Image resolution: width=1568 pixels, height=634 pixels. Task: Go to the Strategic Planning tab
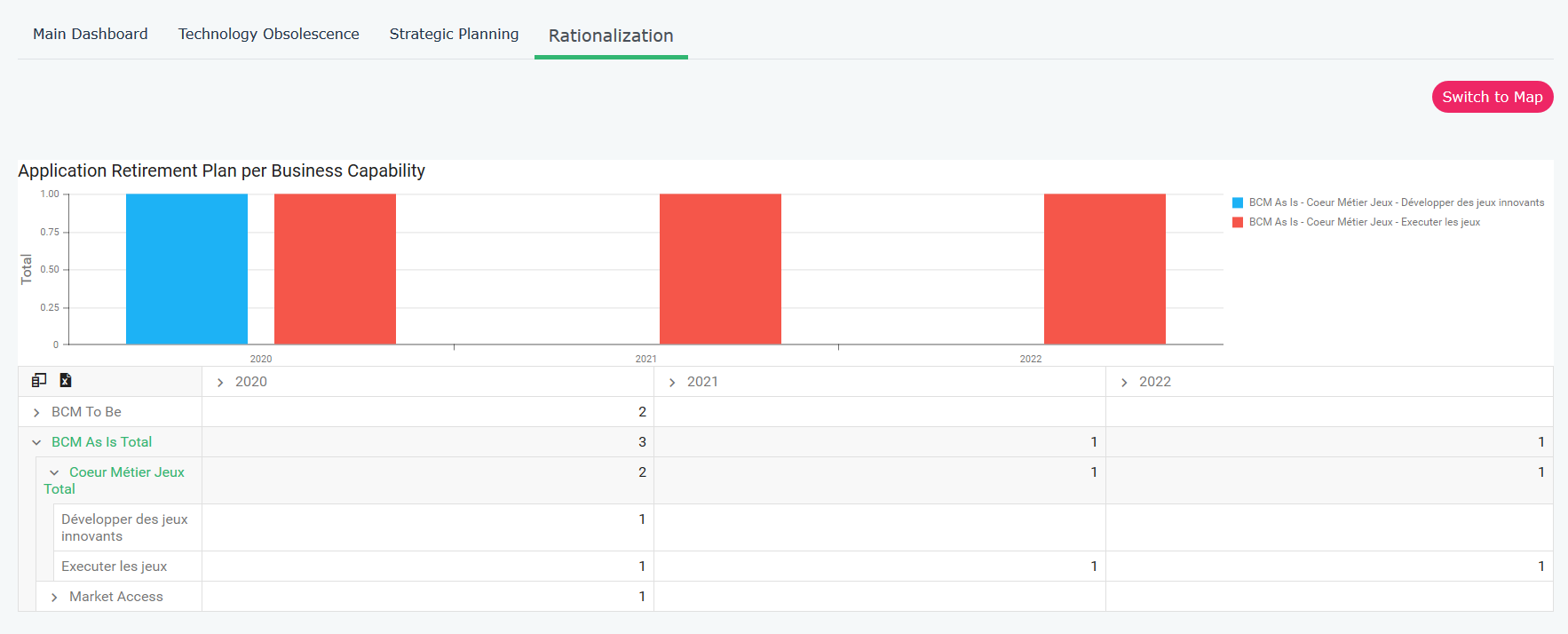tap(454, 34)
